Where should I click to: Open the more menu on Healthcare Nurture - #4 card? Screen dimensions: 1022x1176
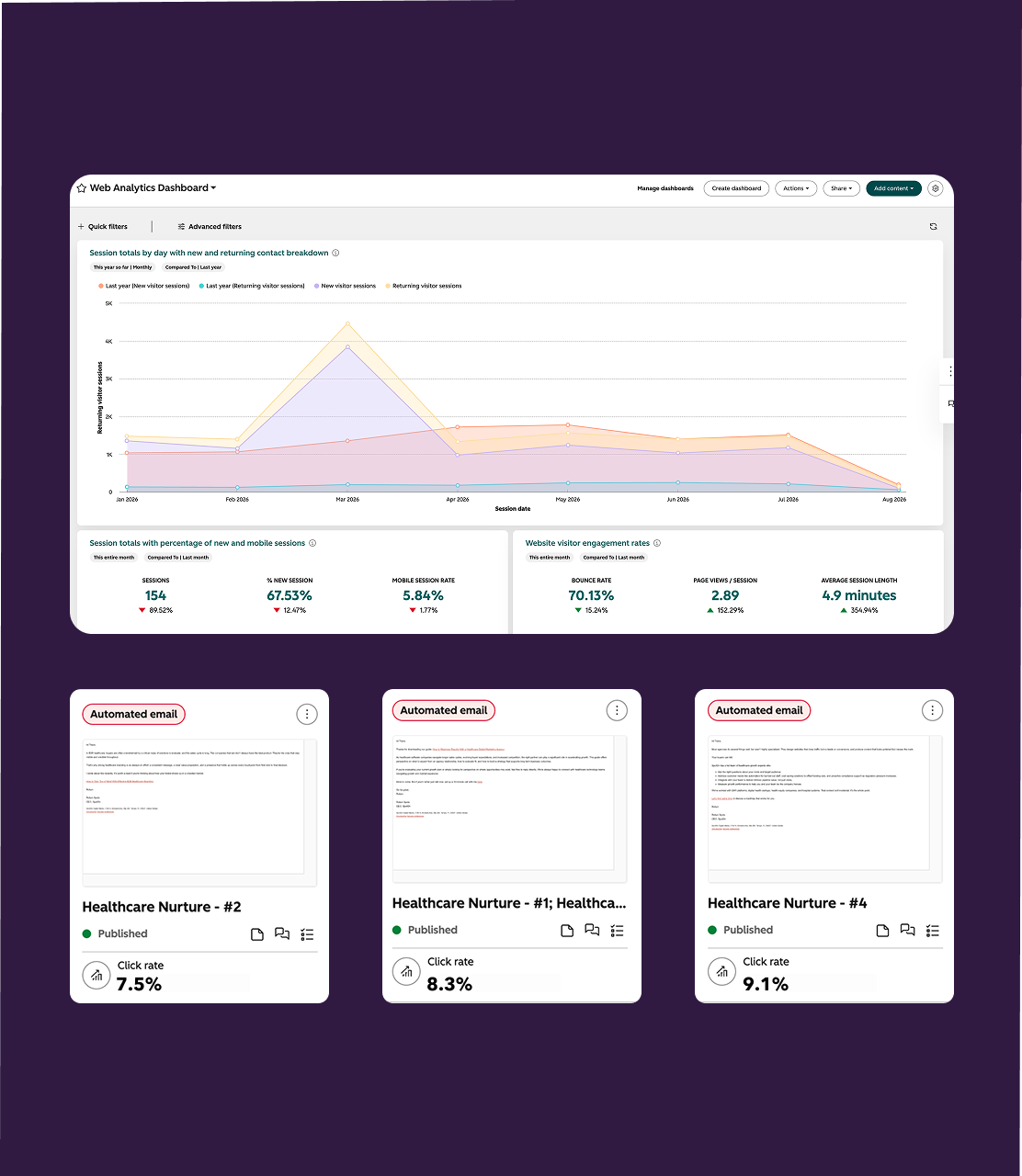[932, 710]
